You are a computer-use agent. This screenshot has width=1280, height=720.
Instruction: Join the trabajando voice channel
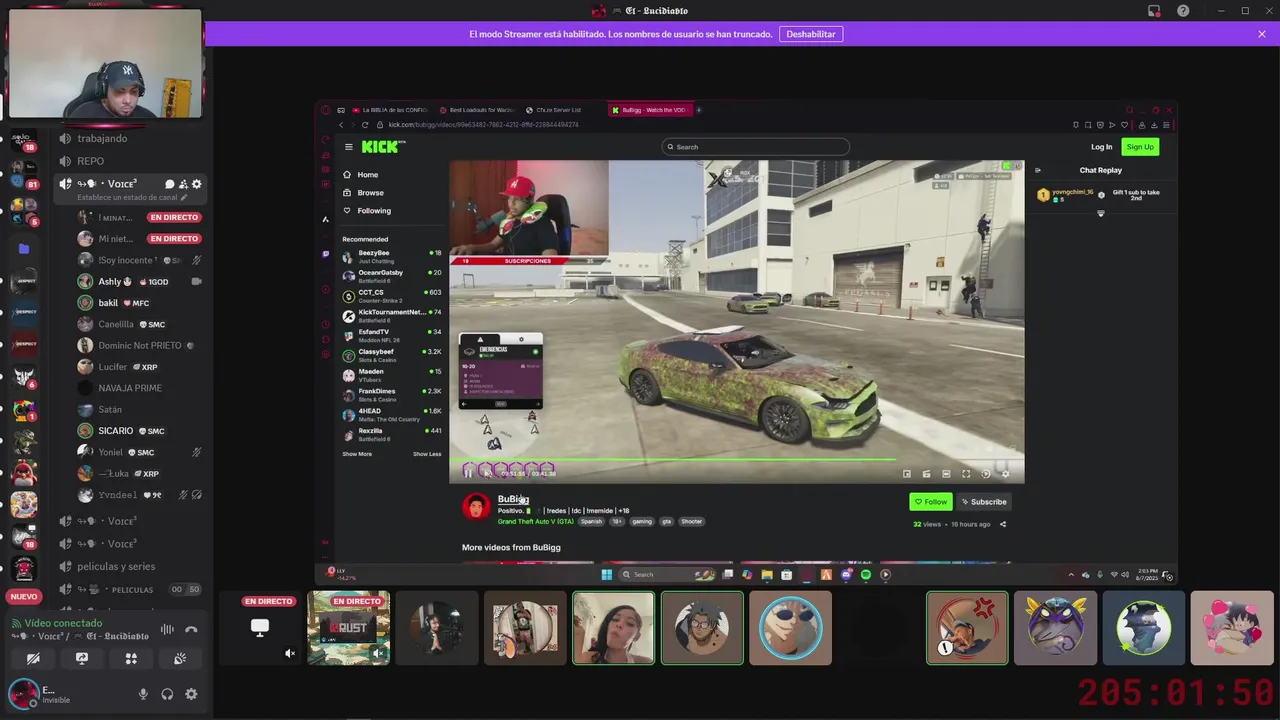[102, 138]
